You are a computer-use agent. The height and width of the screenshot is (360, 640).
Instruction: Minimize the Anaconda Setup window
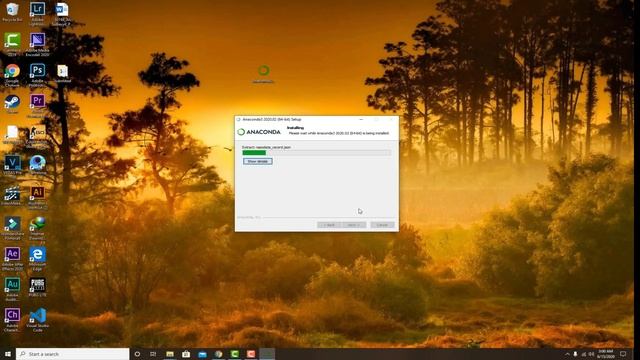pyautogui.click(x=361, y=120)
